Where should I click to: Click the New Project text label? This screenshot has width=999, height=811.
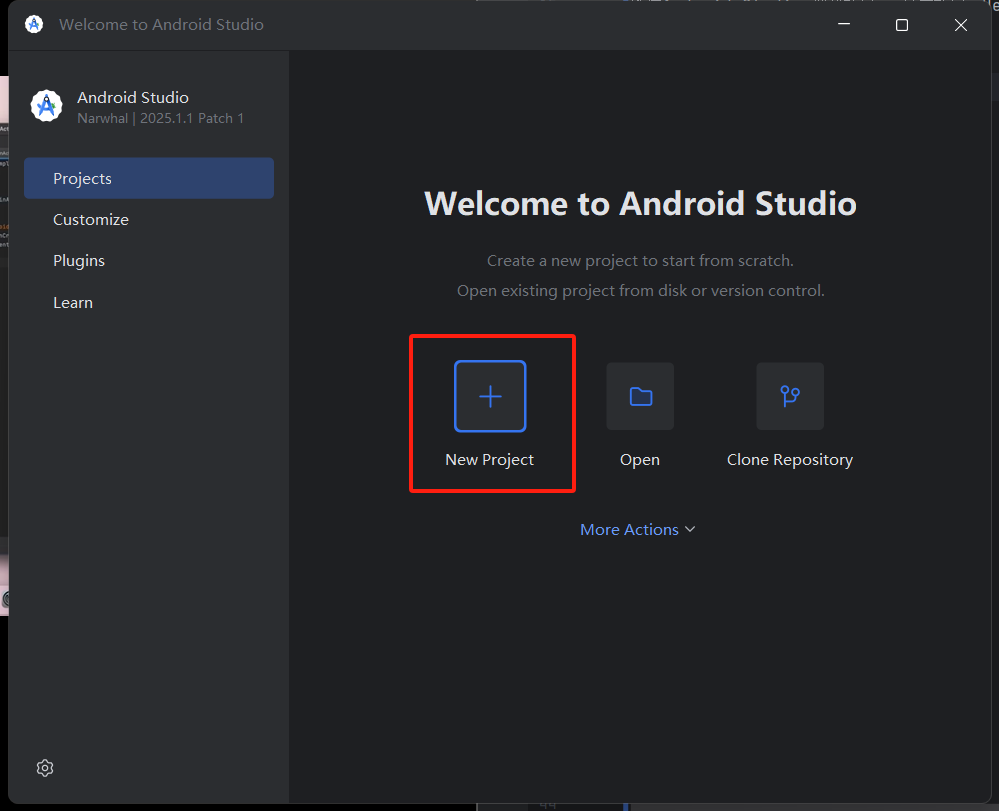pos(490,460)
